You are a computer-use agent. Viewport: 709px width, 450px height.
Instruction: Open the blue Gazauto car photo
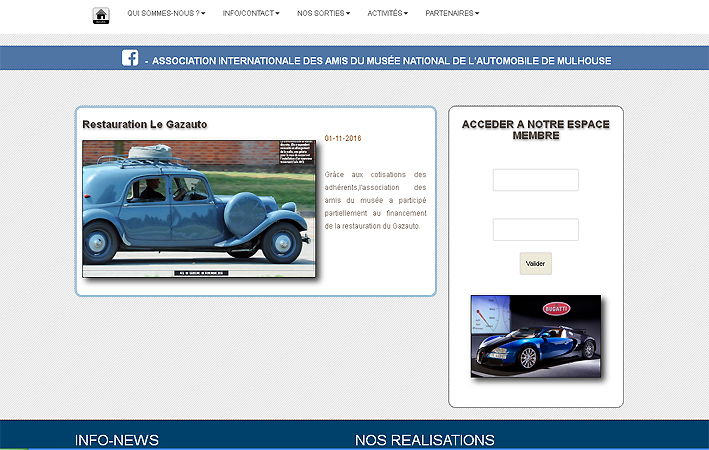click(199, 209)
